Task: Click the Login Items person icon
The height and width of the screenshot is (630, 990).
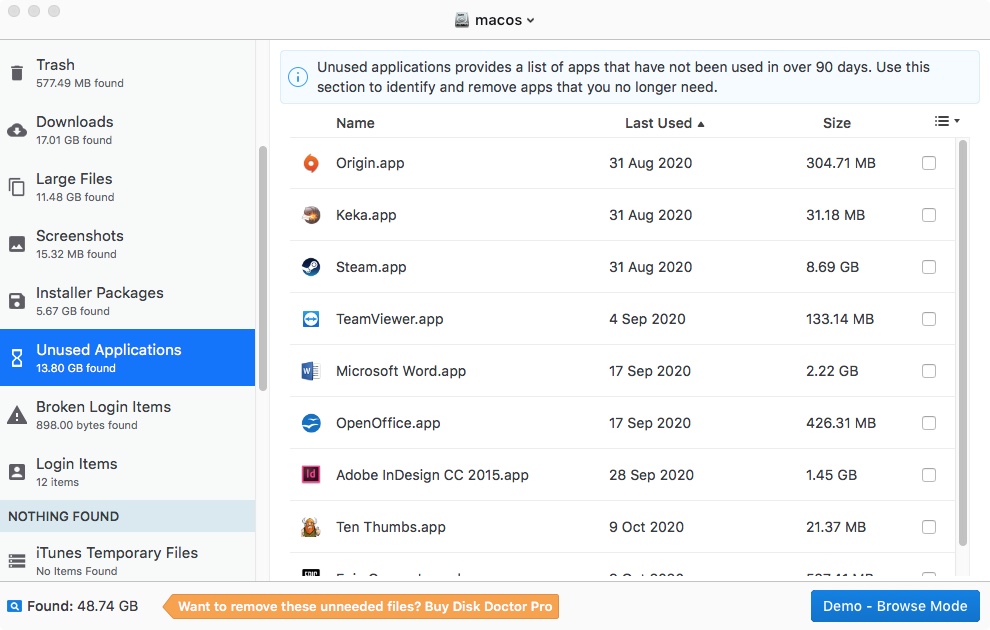Action: [17, 472]
